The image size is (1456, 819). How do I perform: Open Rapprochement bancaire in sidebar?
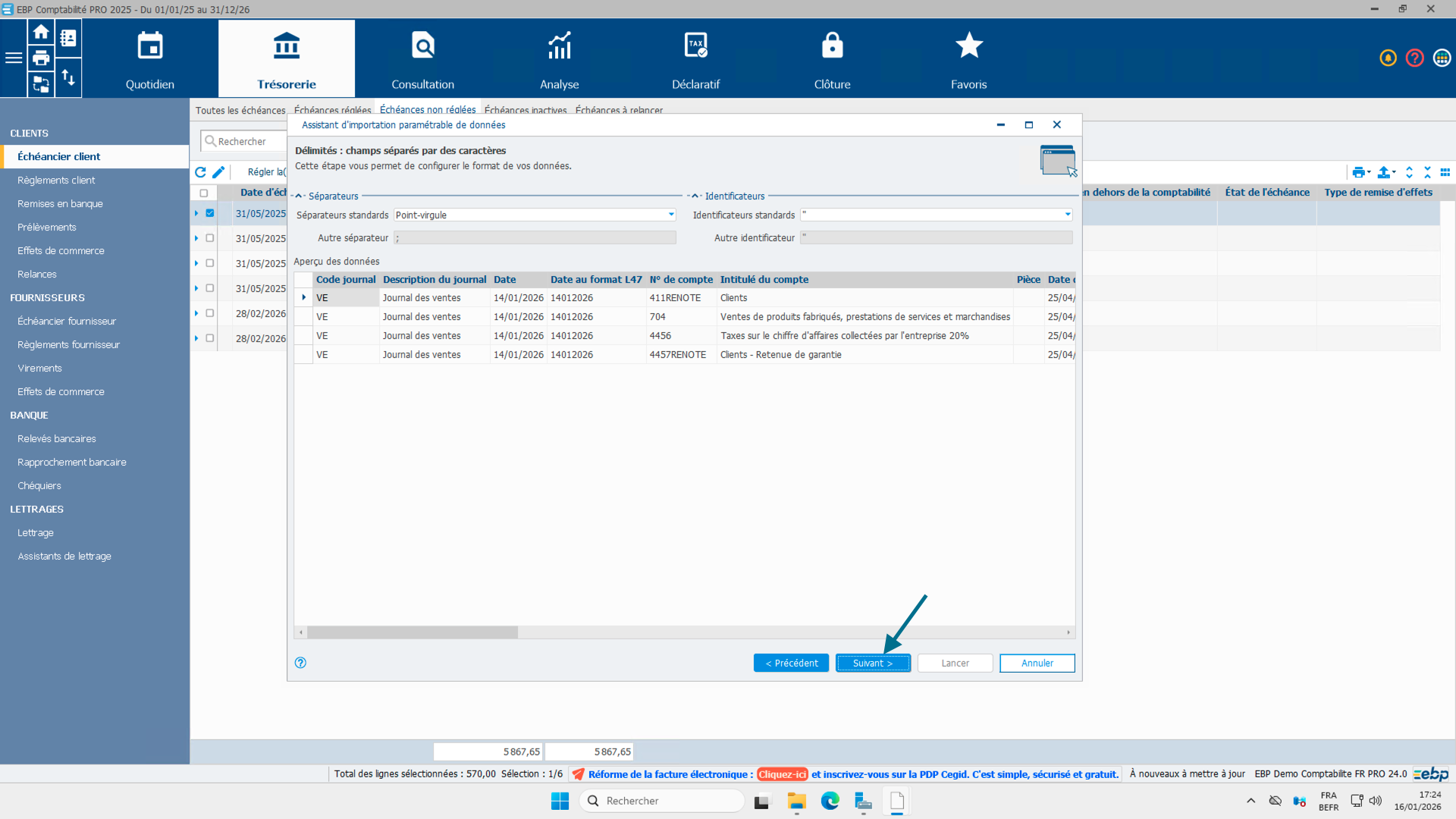click(72, 462)
